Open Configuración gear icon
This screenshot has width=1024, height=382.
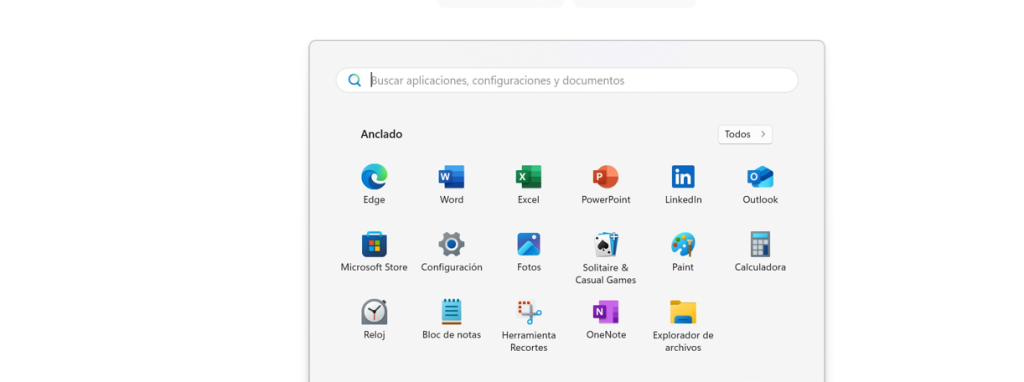451,245
